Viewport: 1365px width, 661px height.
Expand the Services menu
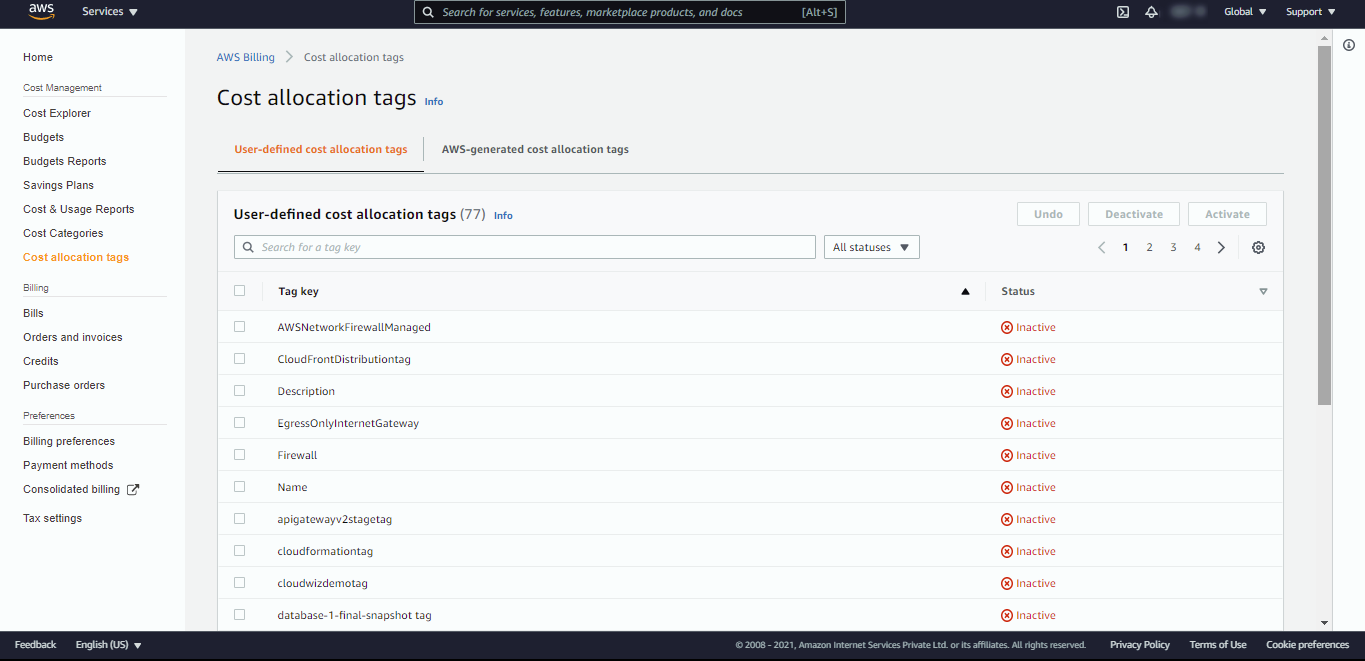click(x=110, y=12)
